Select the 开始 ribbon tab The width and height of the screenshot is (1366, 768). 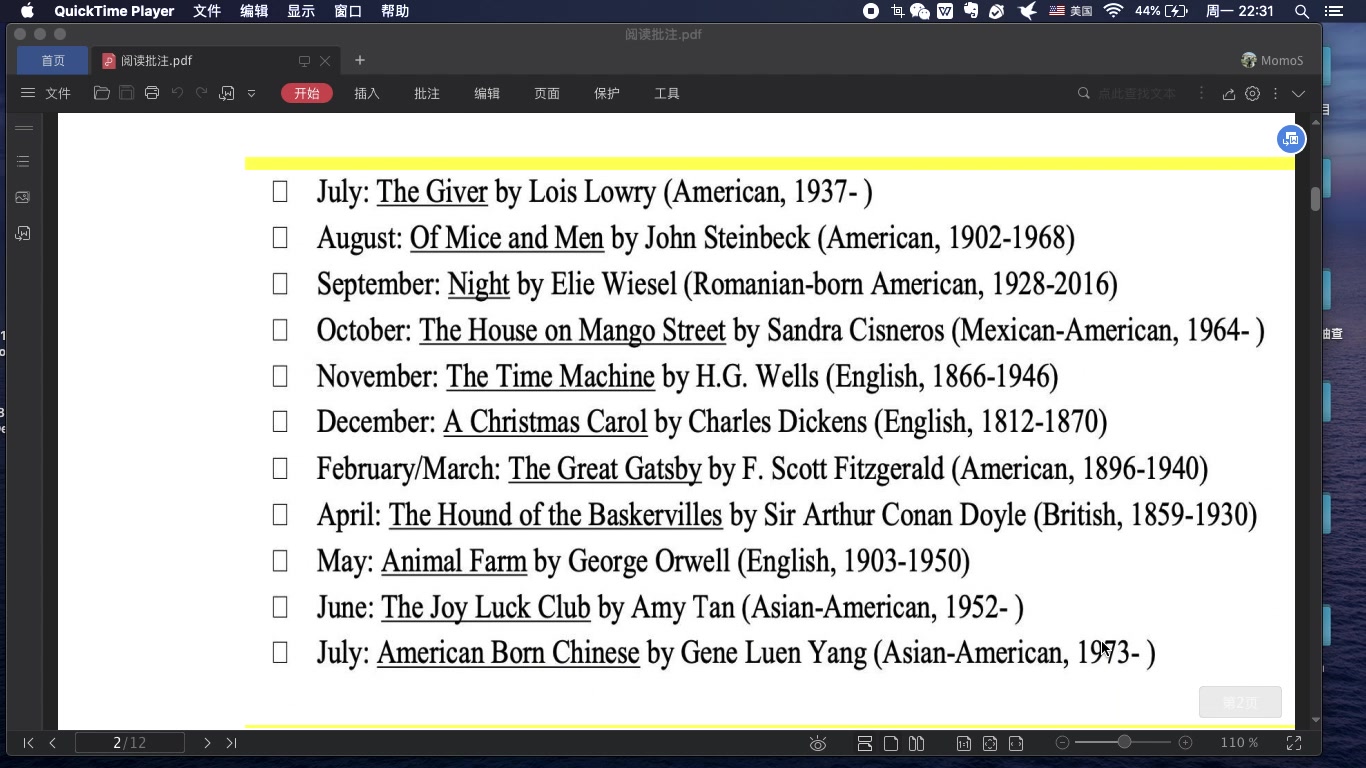(x=307, y=93)
